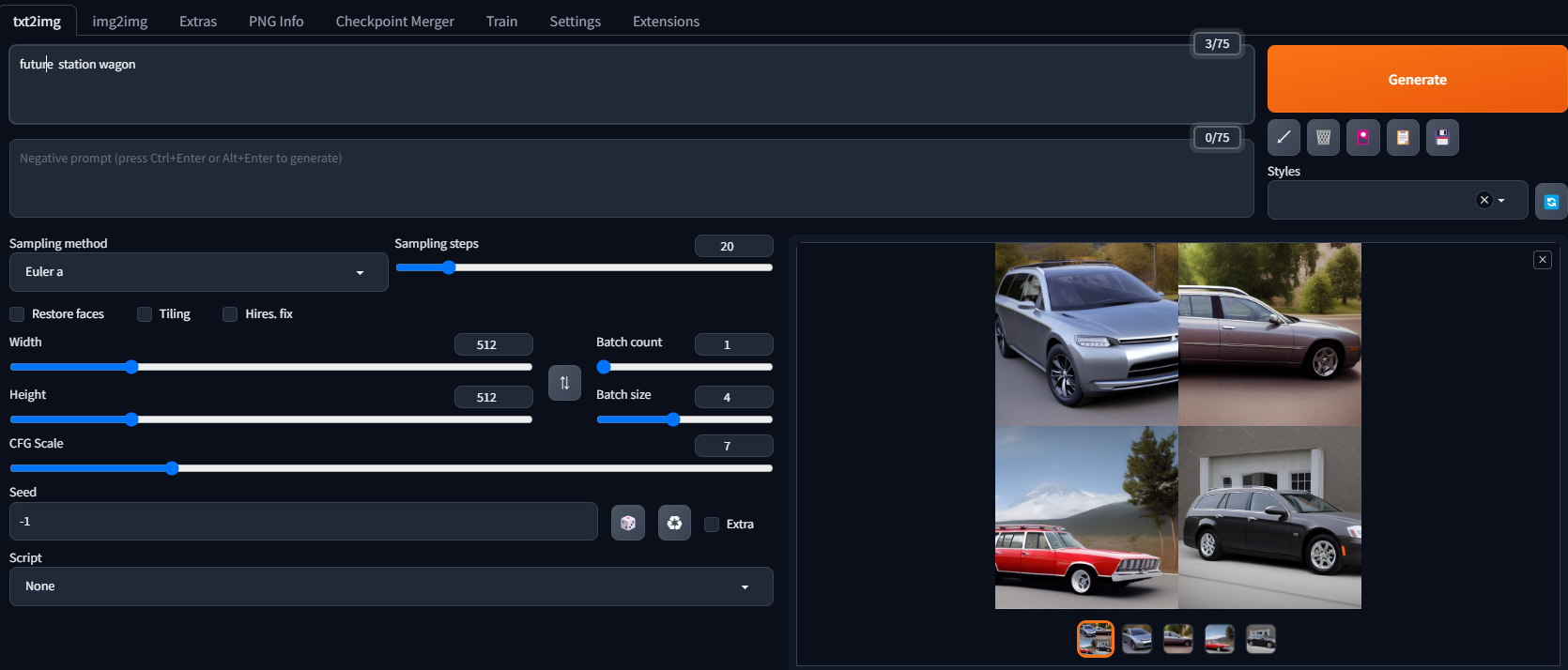Randomize seed with the dice icon
Viewport: 1568px width, 670px height.
click(x=628, y=523)
